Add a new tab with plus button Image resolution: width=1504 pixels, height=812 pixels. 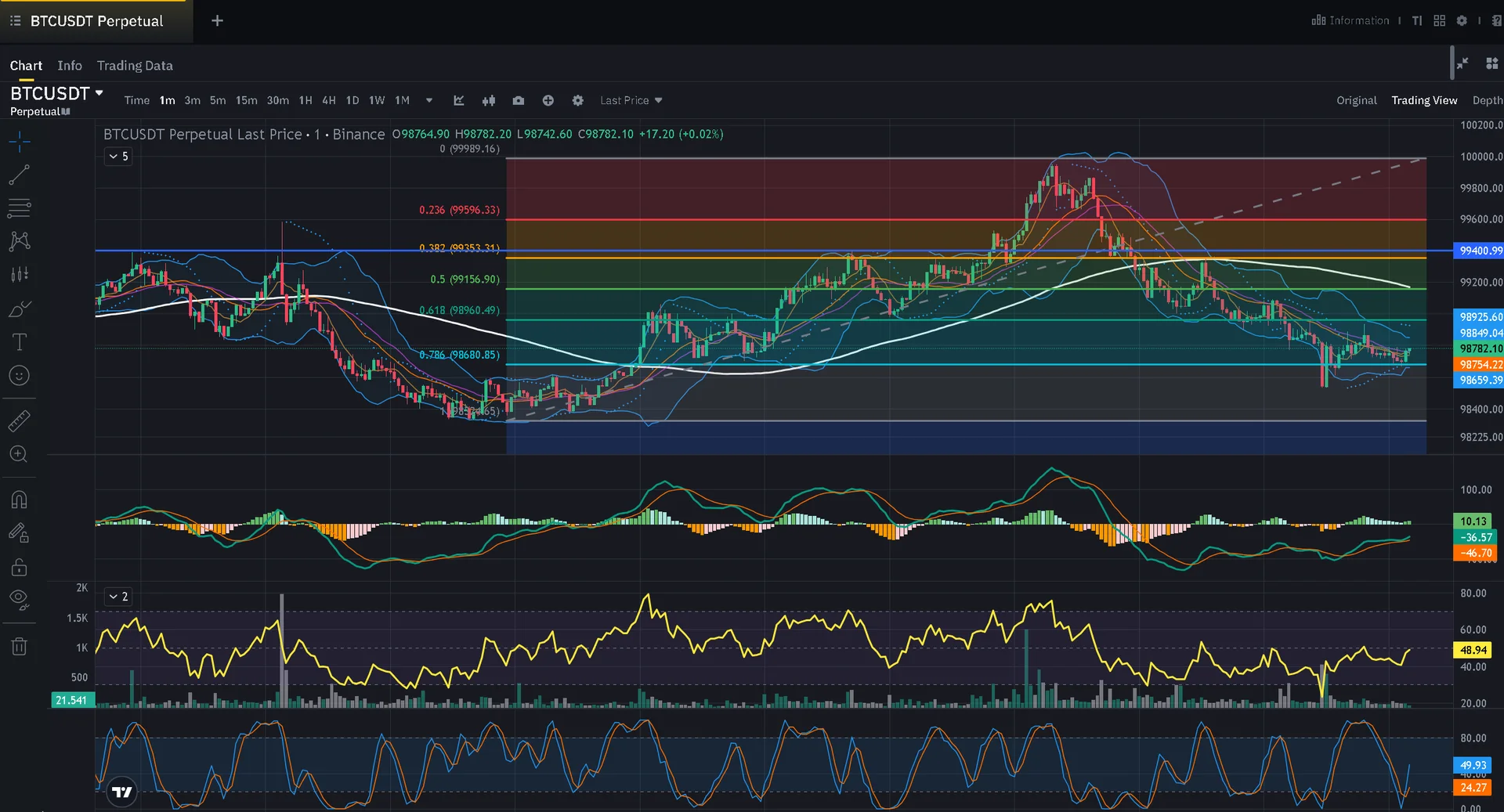click(218, 20)
